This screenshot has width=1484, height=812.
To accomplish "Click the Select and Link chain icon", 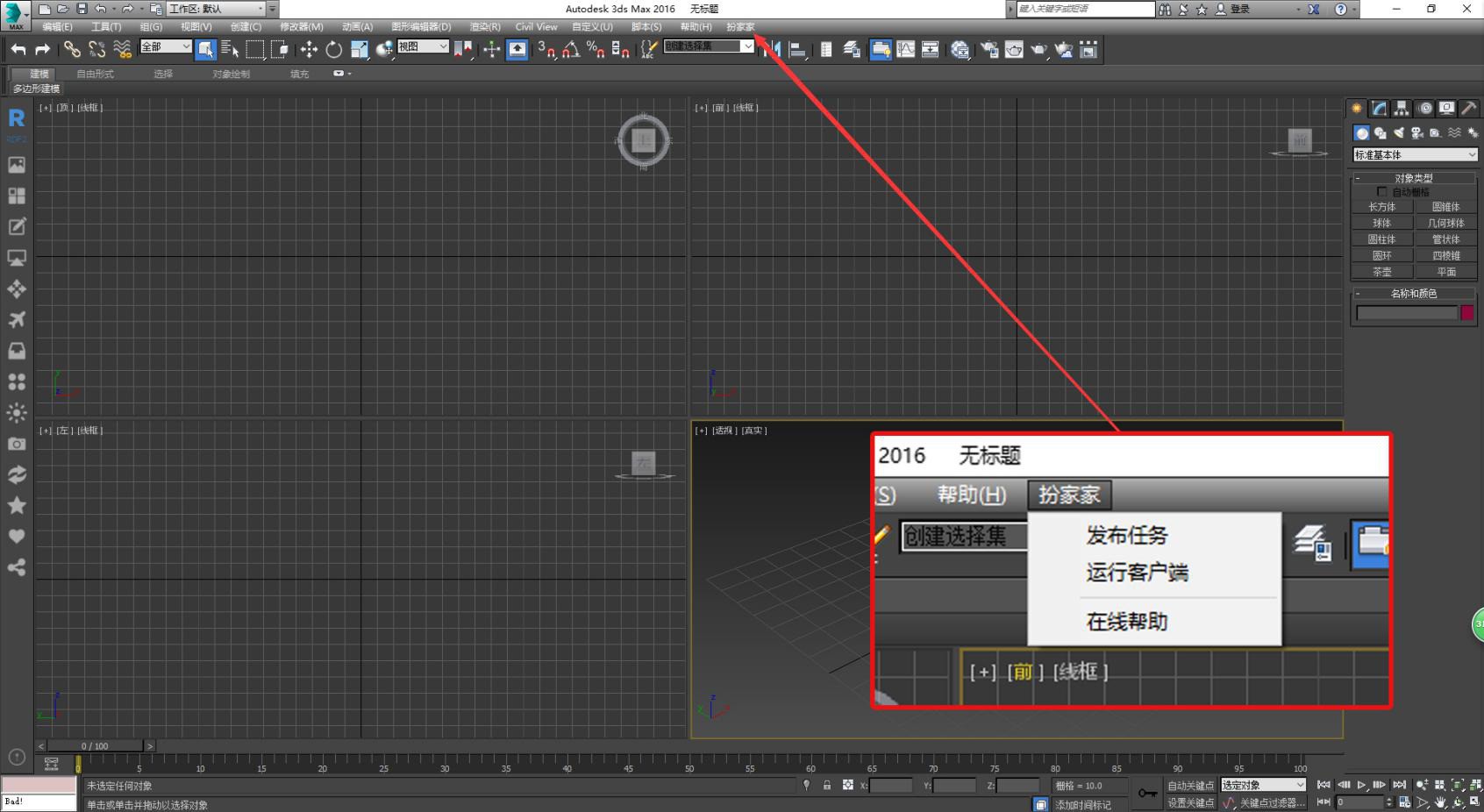I will [72, 50].
